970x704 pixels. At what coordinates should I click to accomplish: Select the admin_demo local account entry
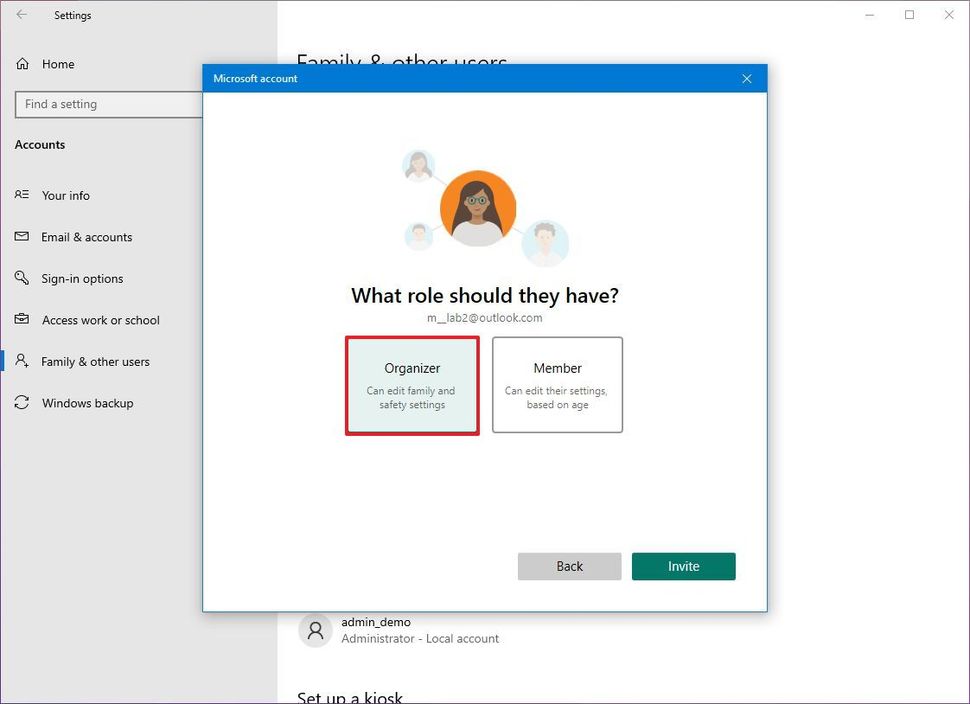point(420,630)
